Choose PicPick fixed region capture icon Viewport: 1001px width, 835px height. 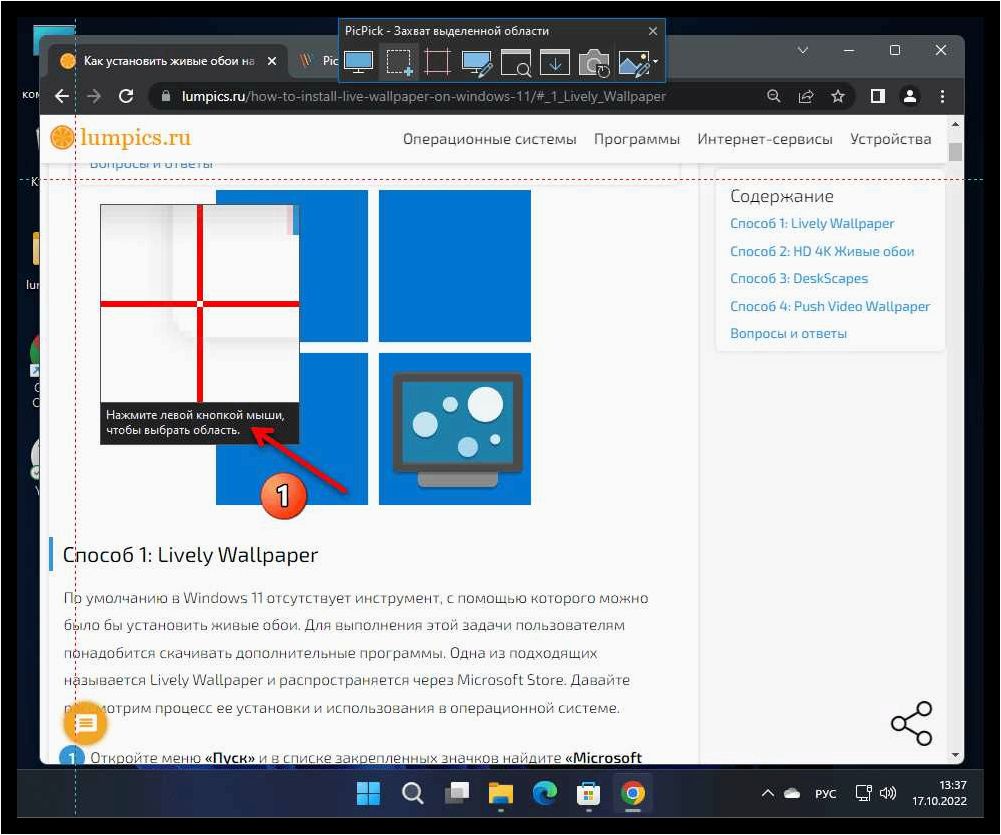[437, 63]
